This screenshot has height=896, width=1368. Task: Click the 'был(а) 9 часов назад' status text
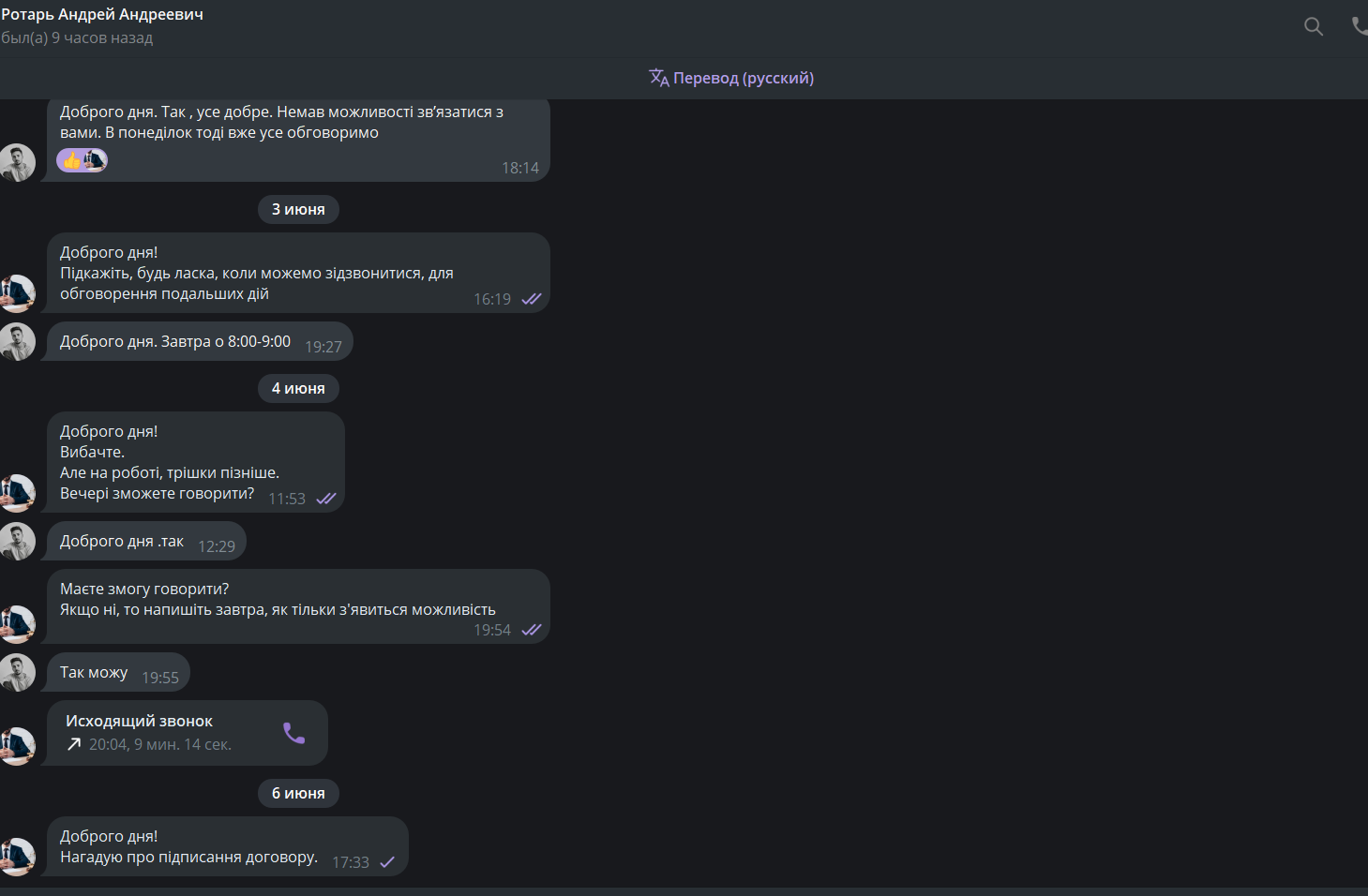[x=77, y=37]
